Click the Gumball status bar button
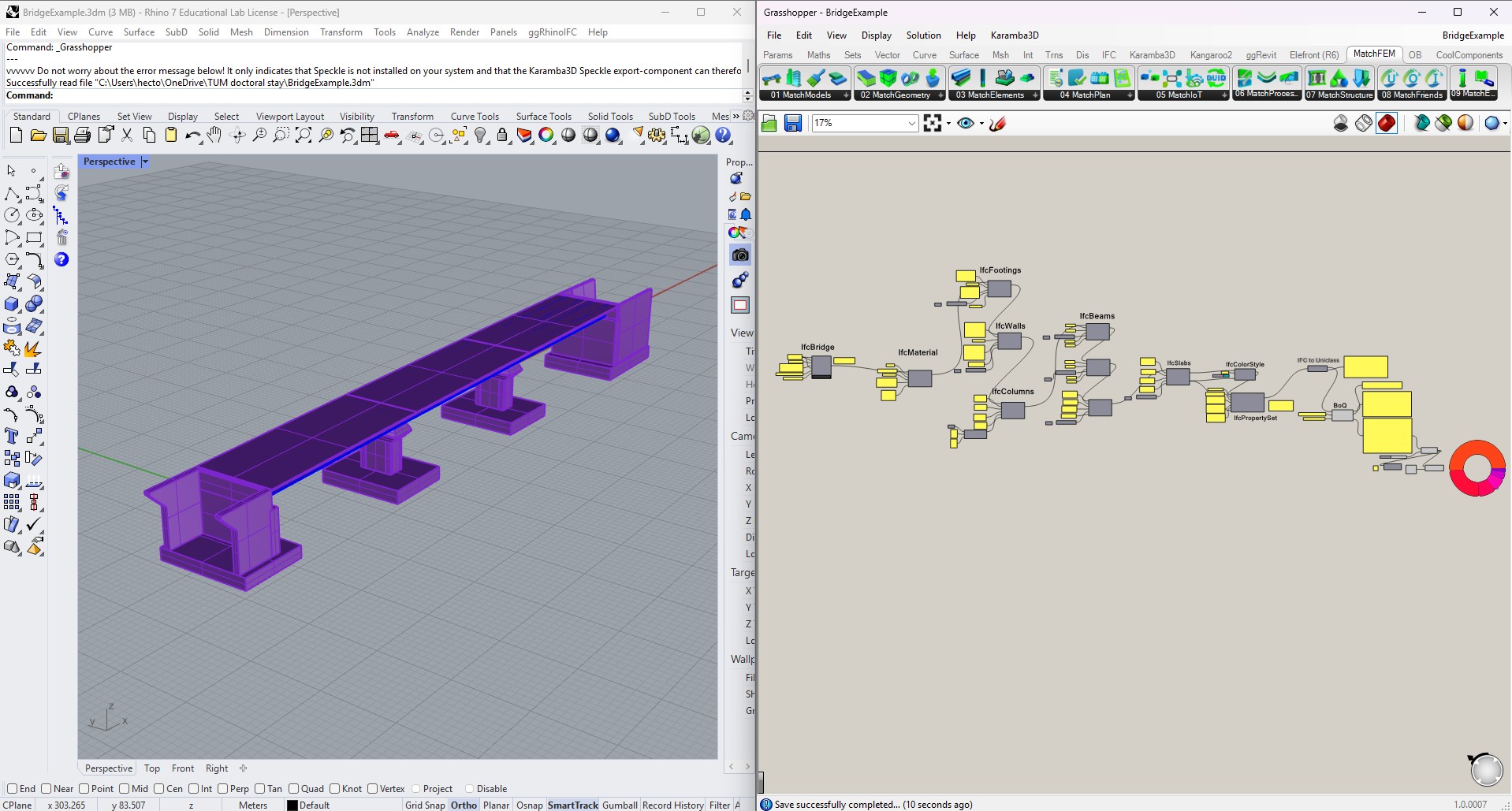Image resolution: width=1512 pixels, height=811 pixels. (x=620, y=805)
